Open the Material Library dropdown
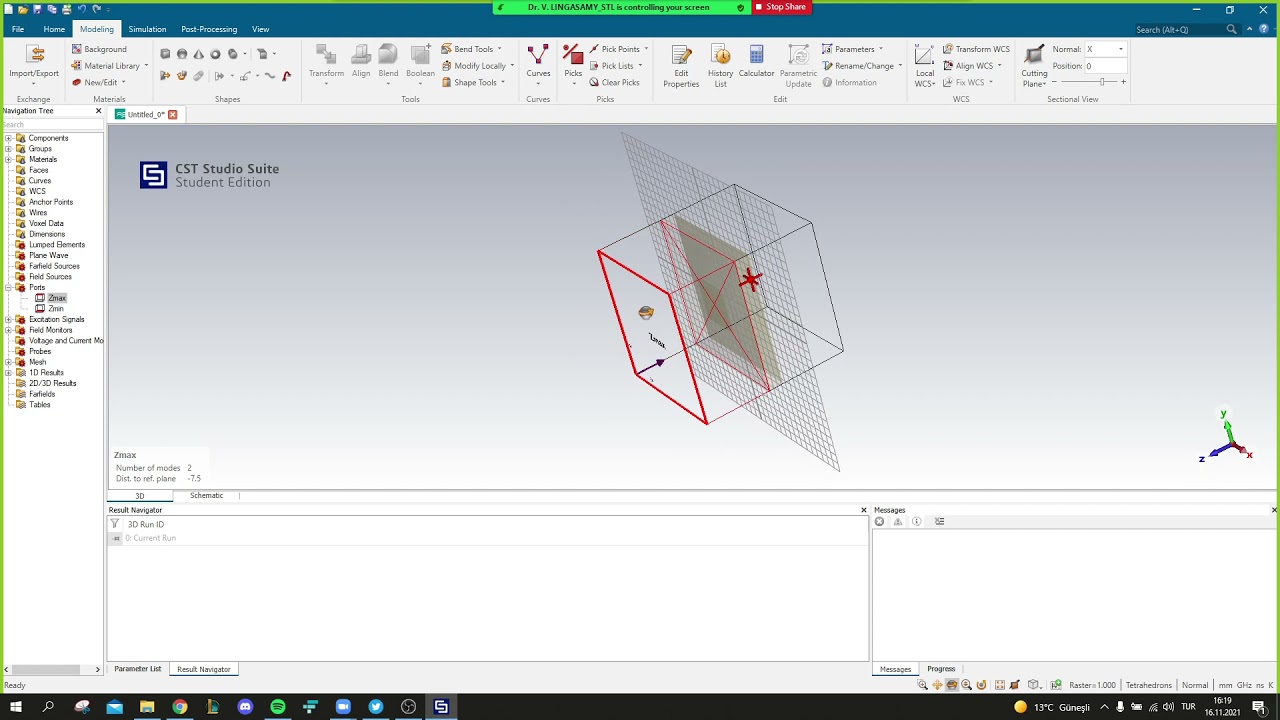This screenshot has height=720, width=1280. tap(146, 66)
